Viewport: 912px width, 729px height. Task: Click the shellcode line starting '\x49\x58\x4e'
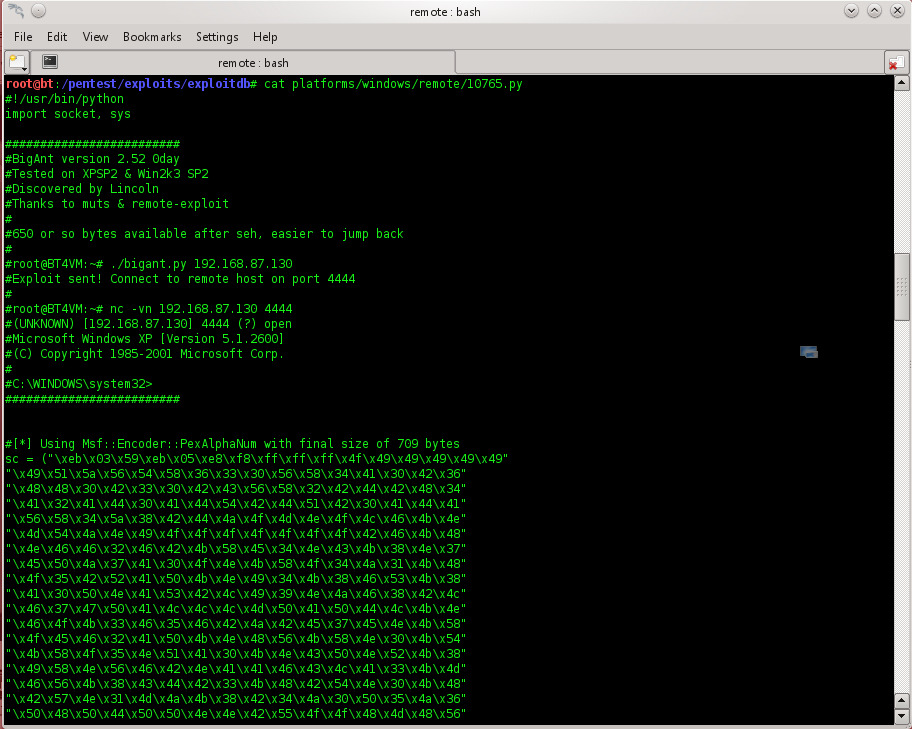pos(236,669)
